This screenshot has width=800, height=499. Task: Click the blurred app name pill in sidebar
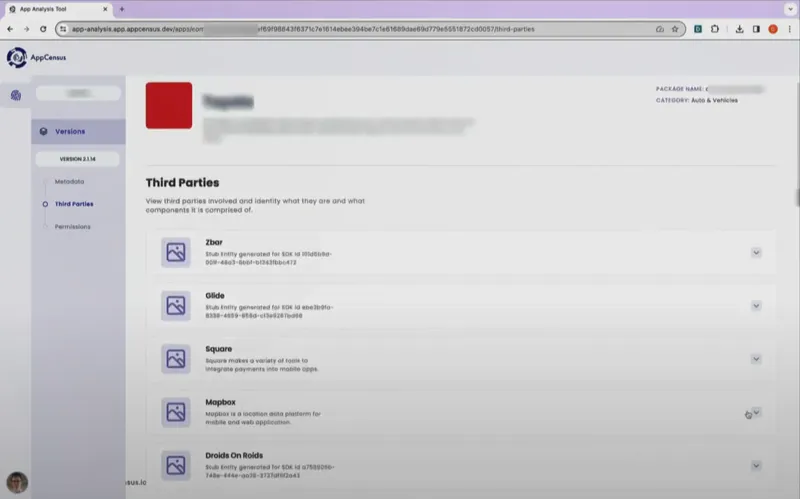(79, 93)
